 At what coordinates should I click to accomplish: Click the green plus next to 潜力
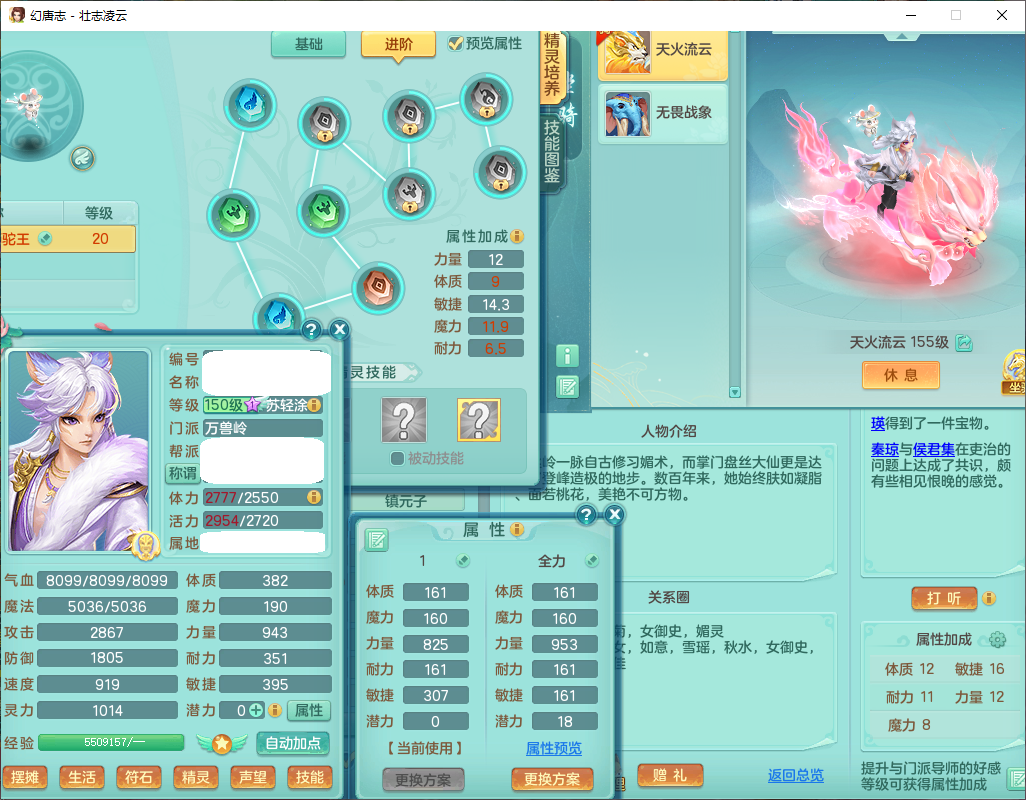(x=257, y=710)
